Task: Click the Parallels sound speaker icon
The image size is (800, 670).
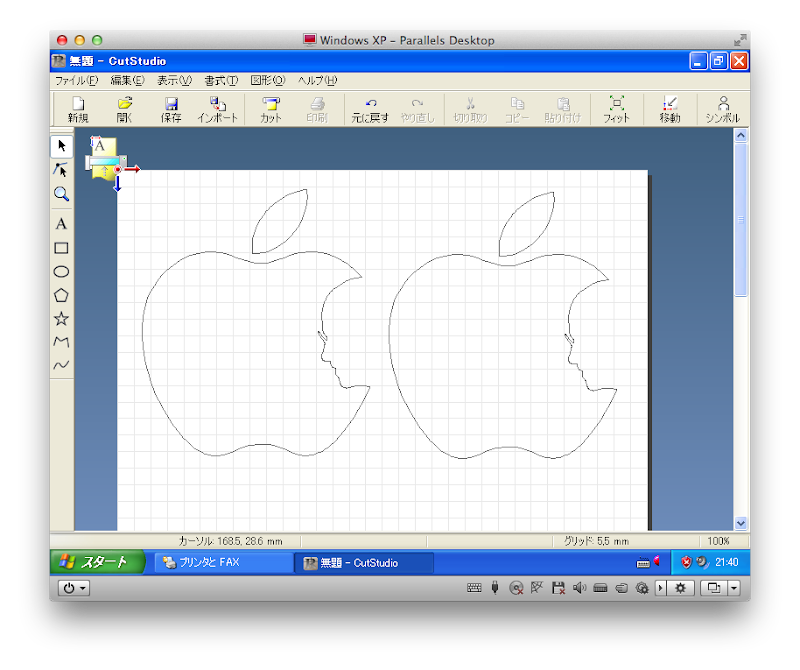Action: click(580, 588)
